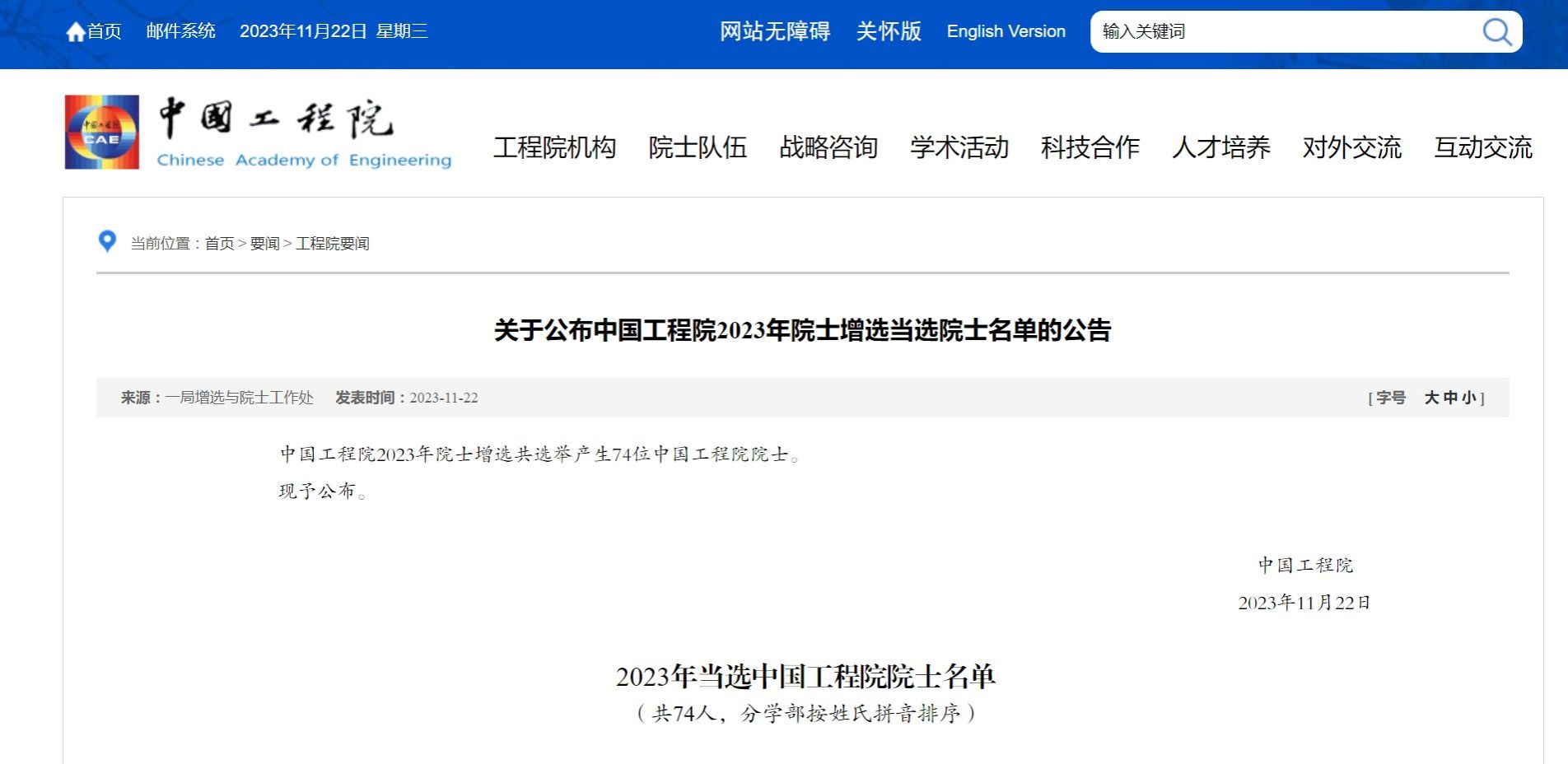Click the CAE rainbow logo
The image size is (1568, 764).
tap(102, 133)
